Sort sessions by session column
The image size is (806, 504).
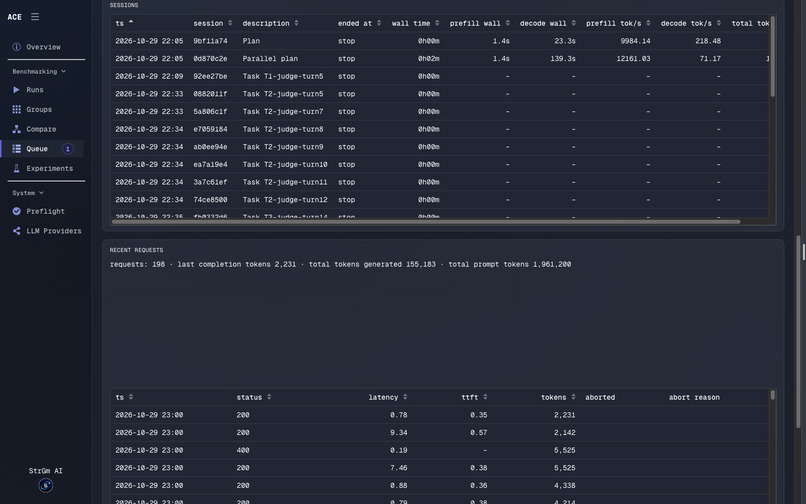point(230,23)
